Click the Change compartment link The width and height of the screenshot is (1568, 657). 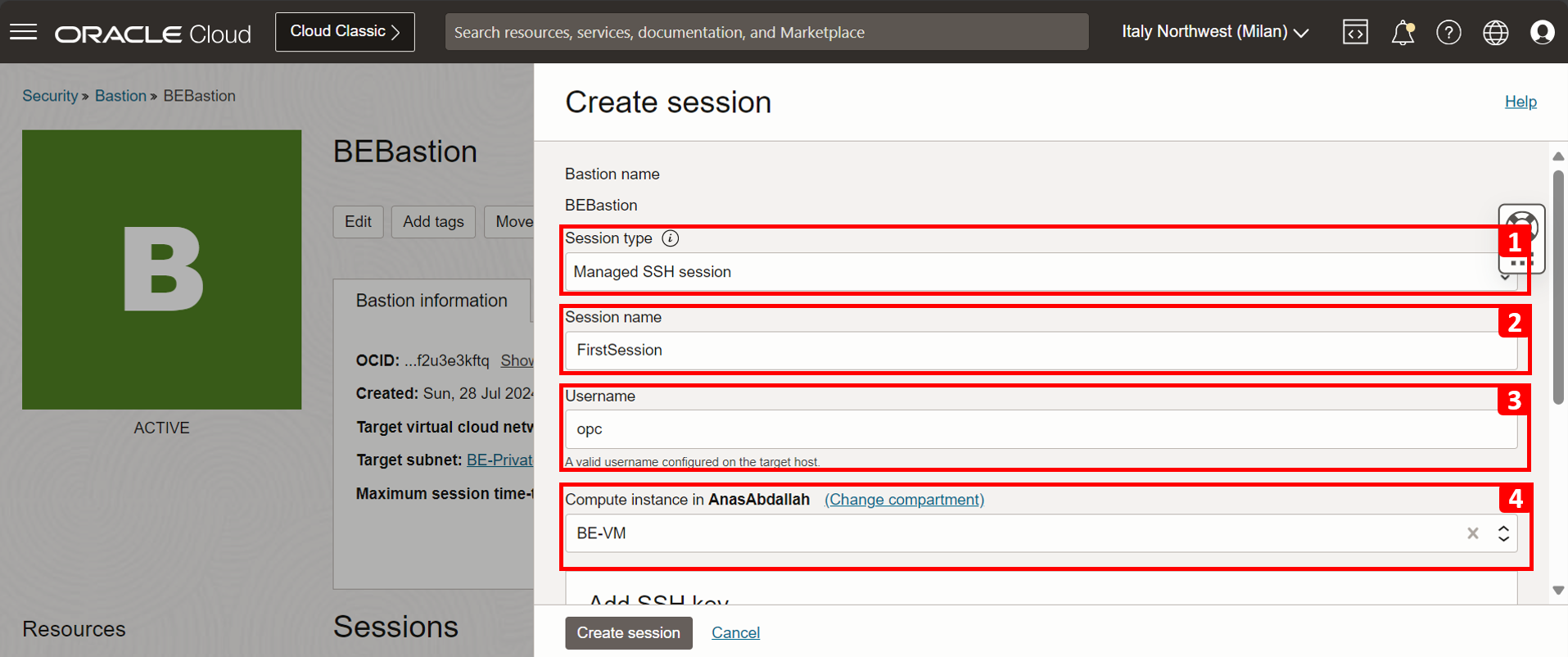(904, 500)
